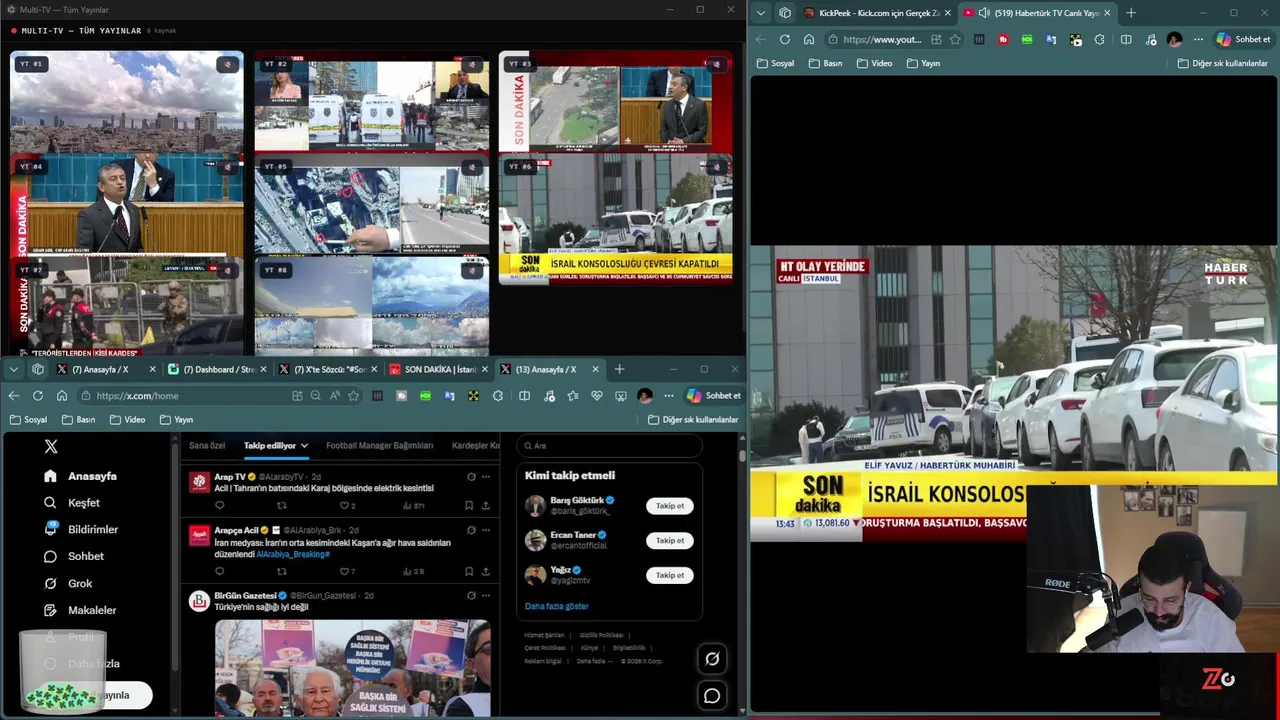Open Grok in X sidebar
The height and width of the screenshot is (720, 1280).
coord(68,583)
